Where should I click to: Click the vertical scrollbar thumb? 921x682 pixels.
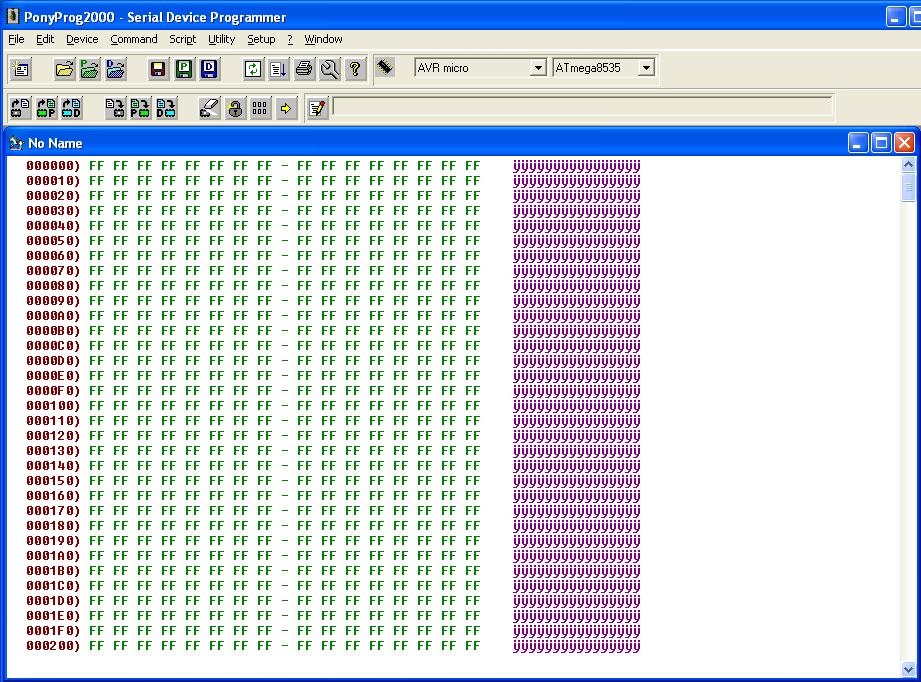coord(908,187)
